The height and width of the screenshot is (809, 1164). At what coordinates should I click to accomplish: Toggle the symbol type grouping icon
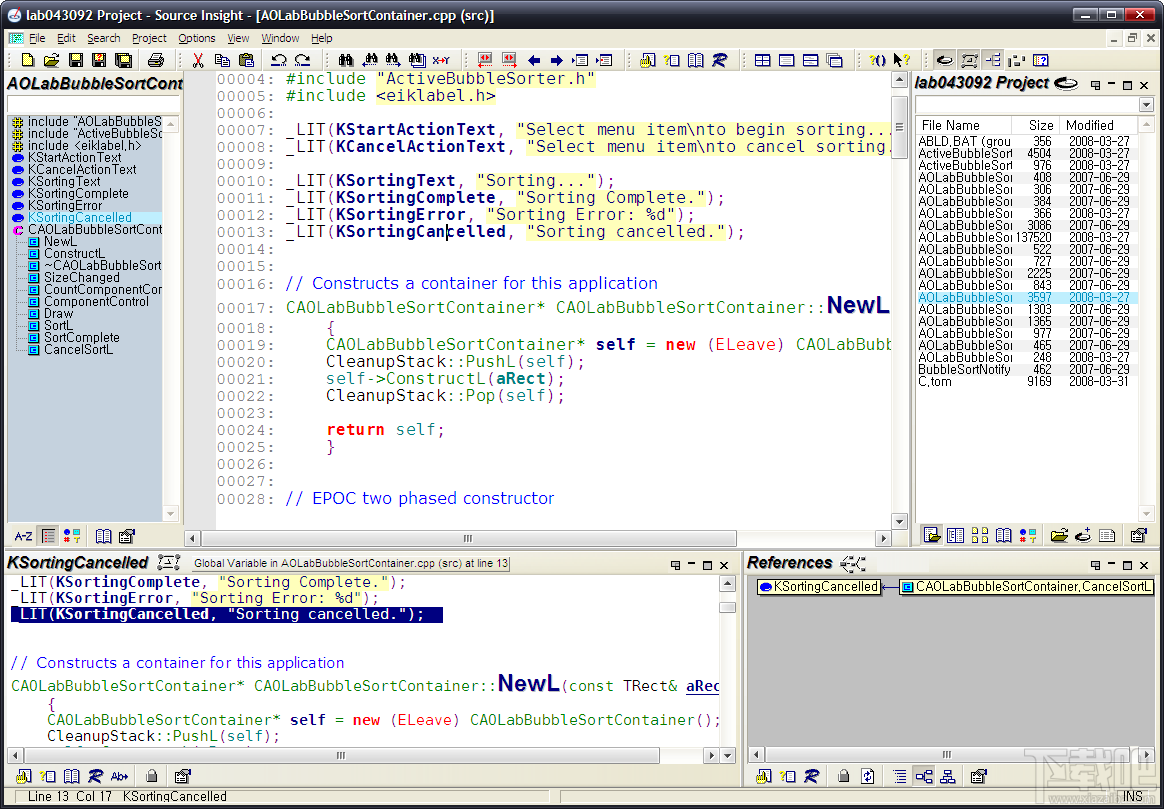(70, 535)
